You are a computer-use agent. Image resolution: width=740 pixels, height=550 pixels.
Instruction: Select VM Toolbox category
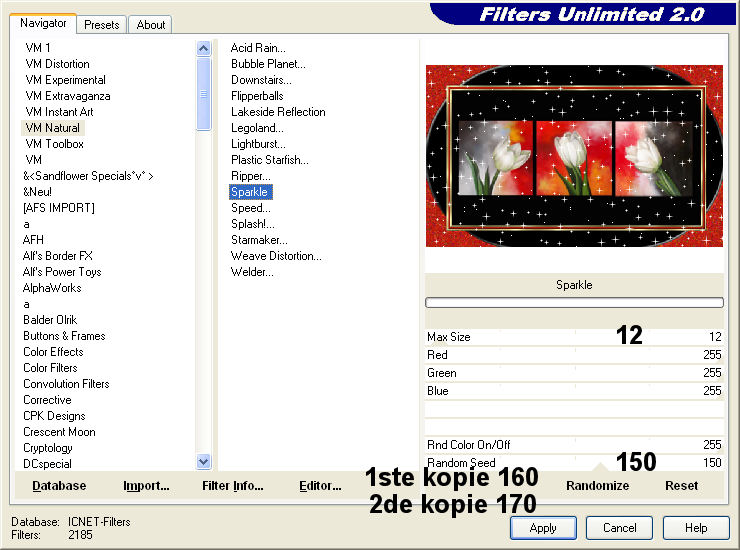coord(55,144)
